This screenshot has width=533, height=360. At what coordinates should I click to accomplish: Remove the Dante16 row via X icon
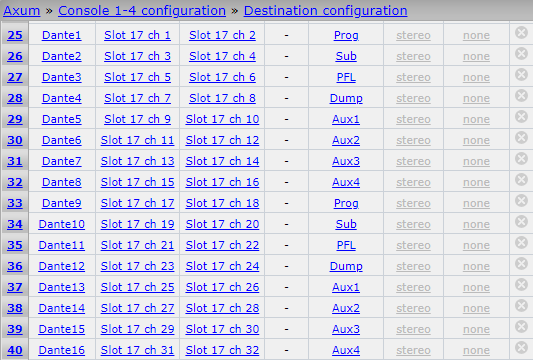tap(521, 348)
